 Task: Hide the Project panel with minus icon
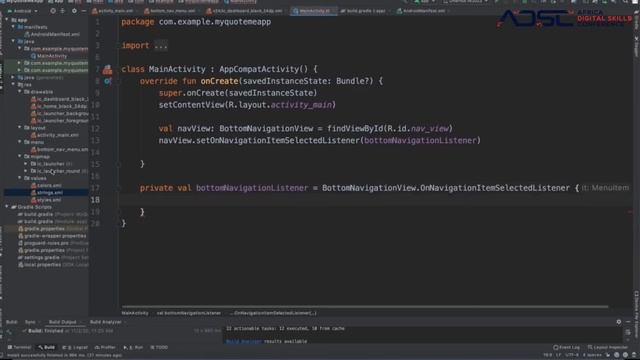[84, 11]
